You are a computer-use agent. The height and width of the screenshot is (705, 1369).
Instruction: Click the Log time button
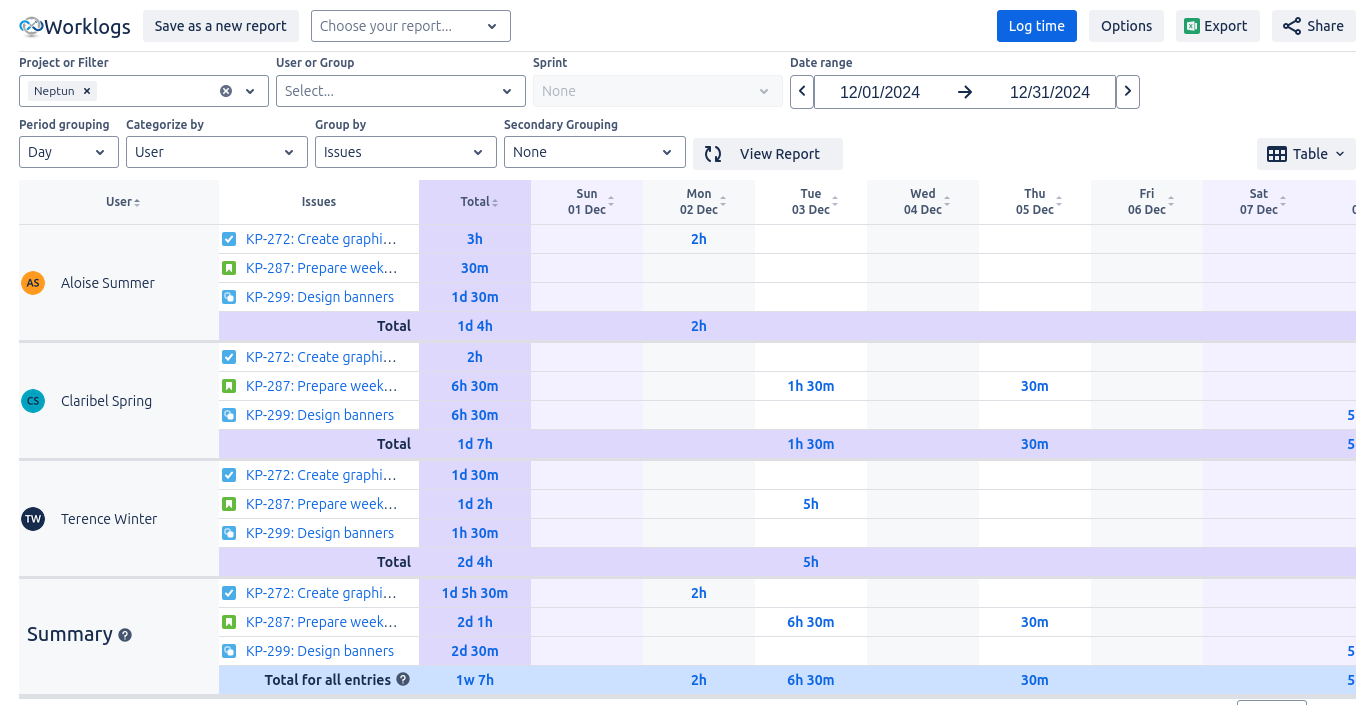(x=1036, y=25)
